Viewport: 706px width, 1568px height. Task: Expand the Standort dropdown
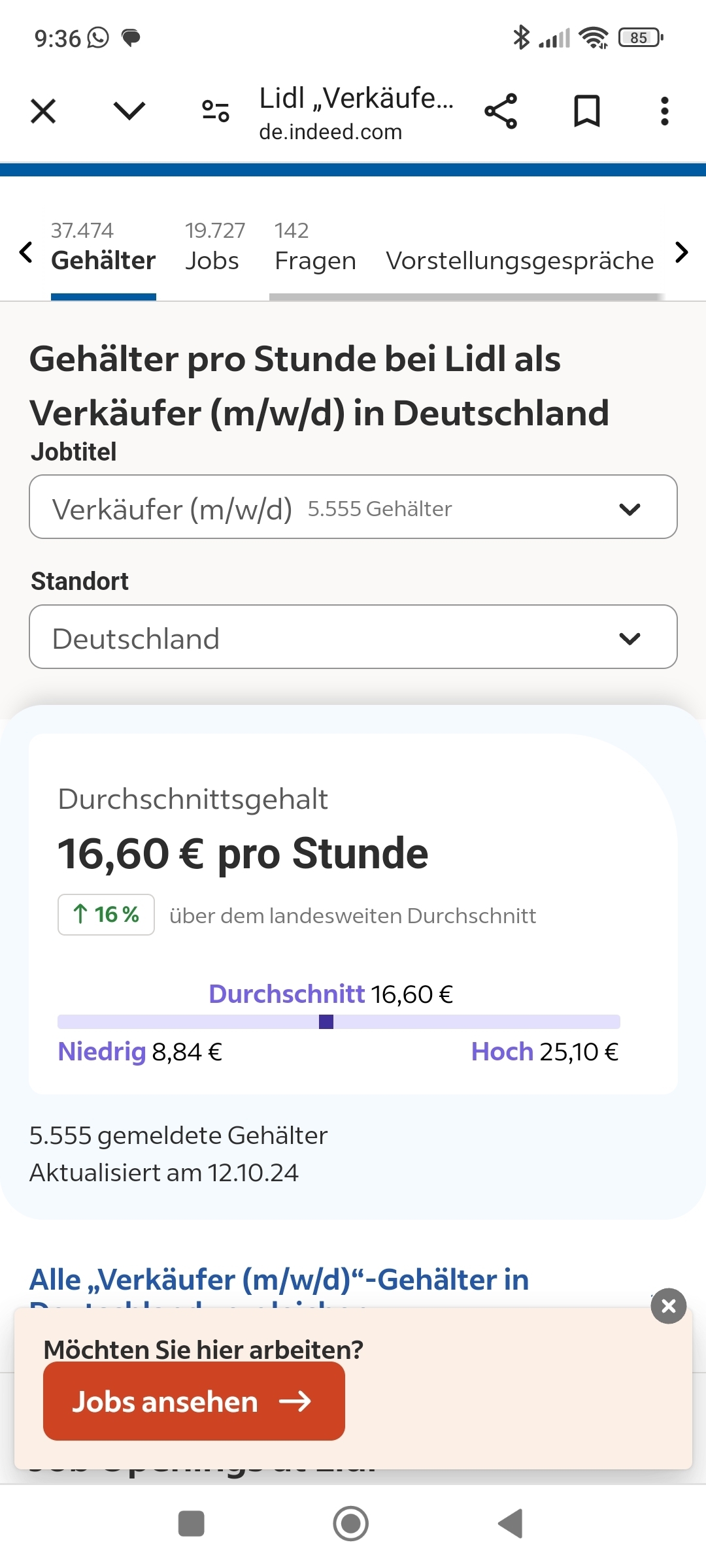[x=353, y=637]
